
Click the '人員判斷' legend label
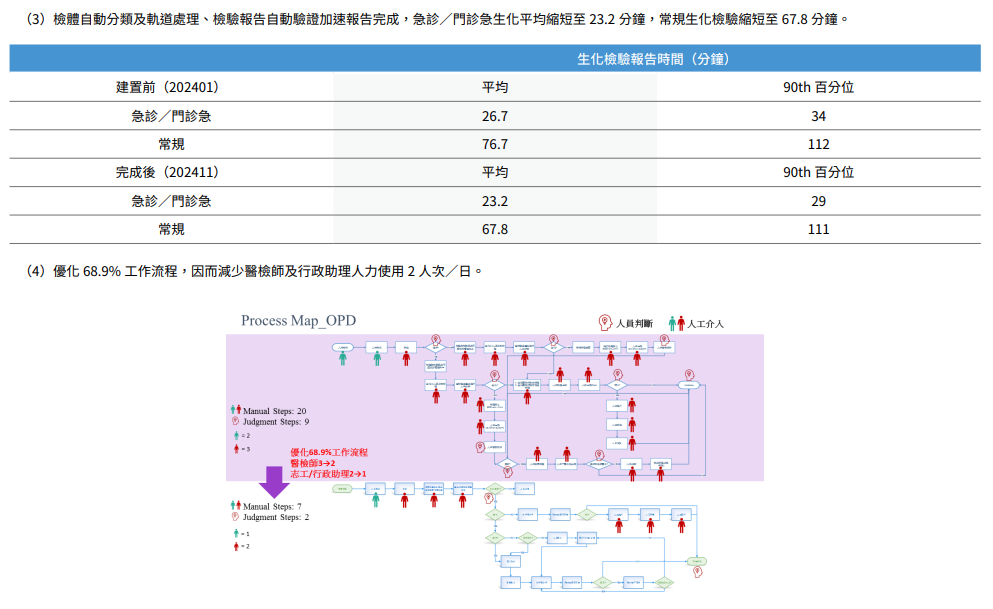[x=635, y=323]
